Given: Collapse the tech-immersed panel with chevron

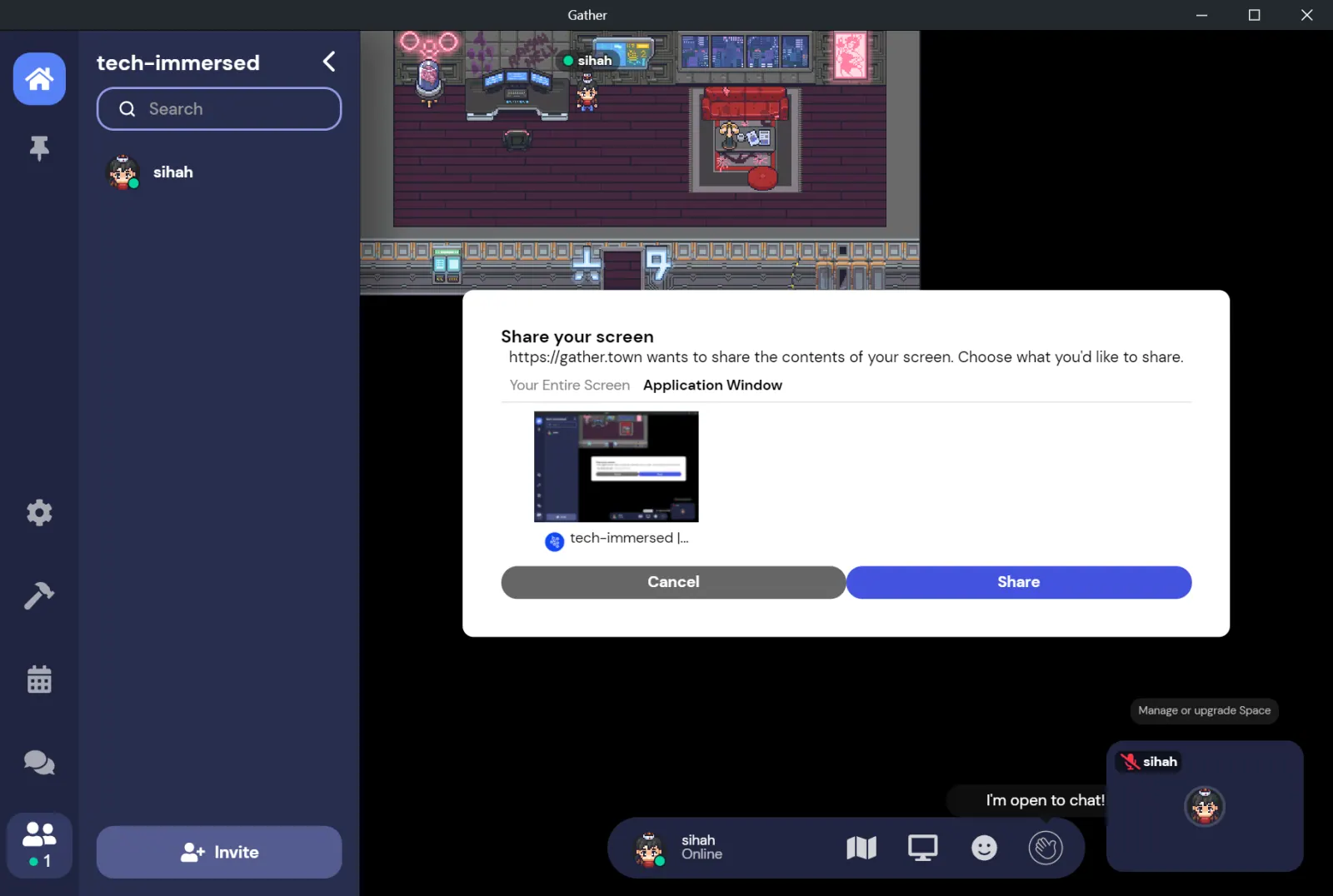Looking at the screenshot, I should pyautogui.click(x=329, y=62).
